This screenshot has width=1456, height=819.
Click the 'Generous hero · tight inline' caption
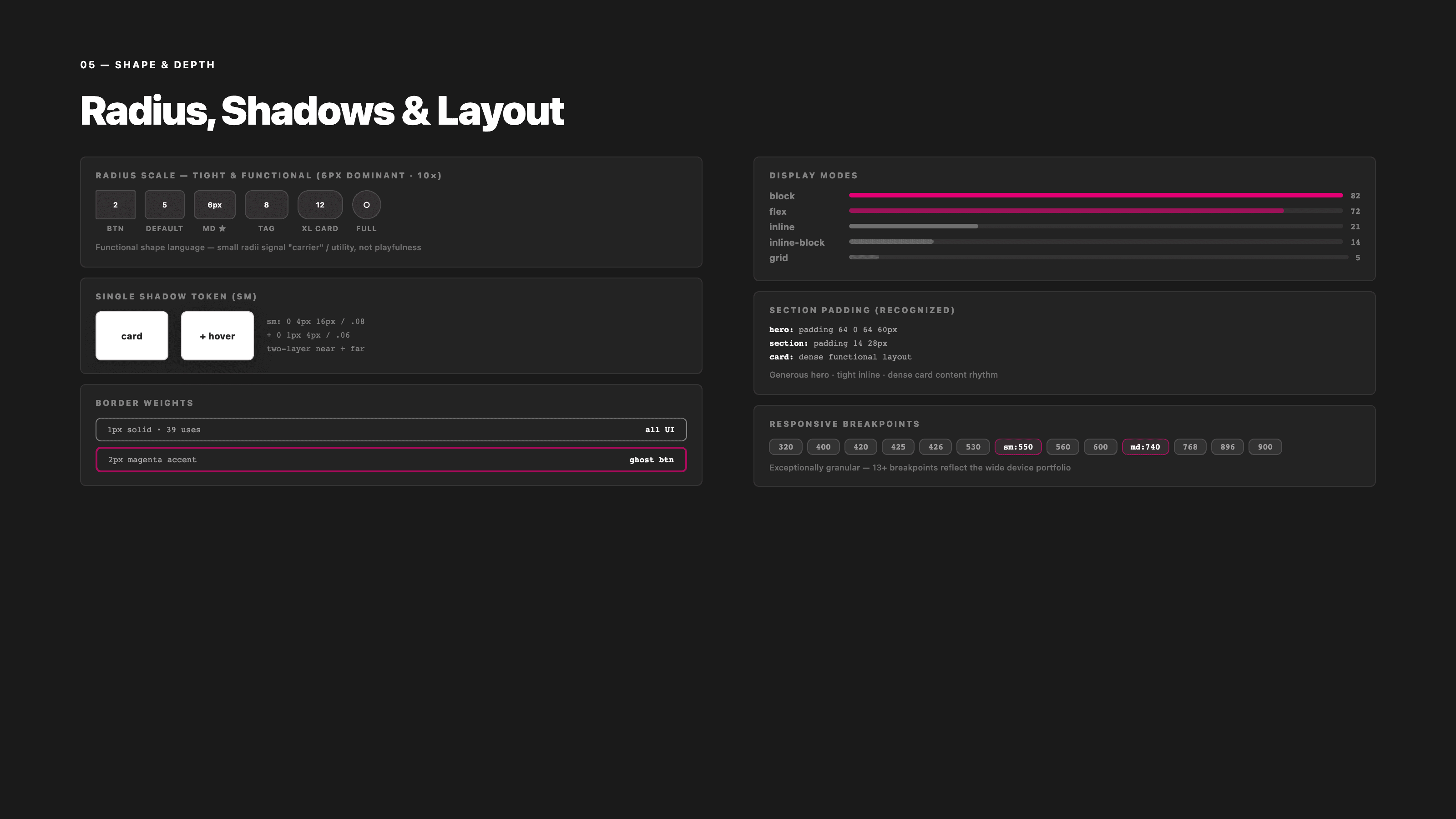coord(884,375)
